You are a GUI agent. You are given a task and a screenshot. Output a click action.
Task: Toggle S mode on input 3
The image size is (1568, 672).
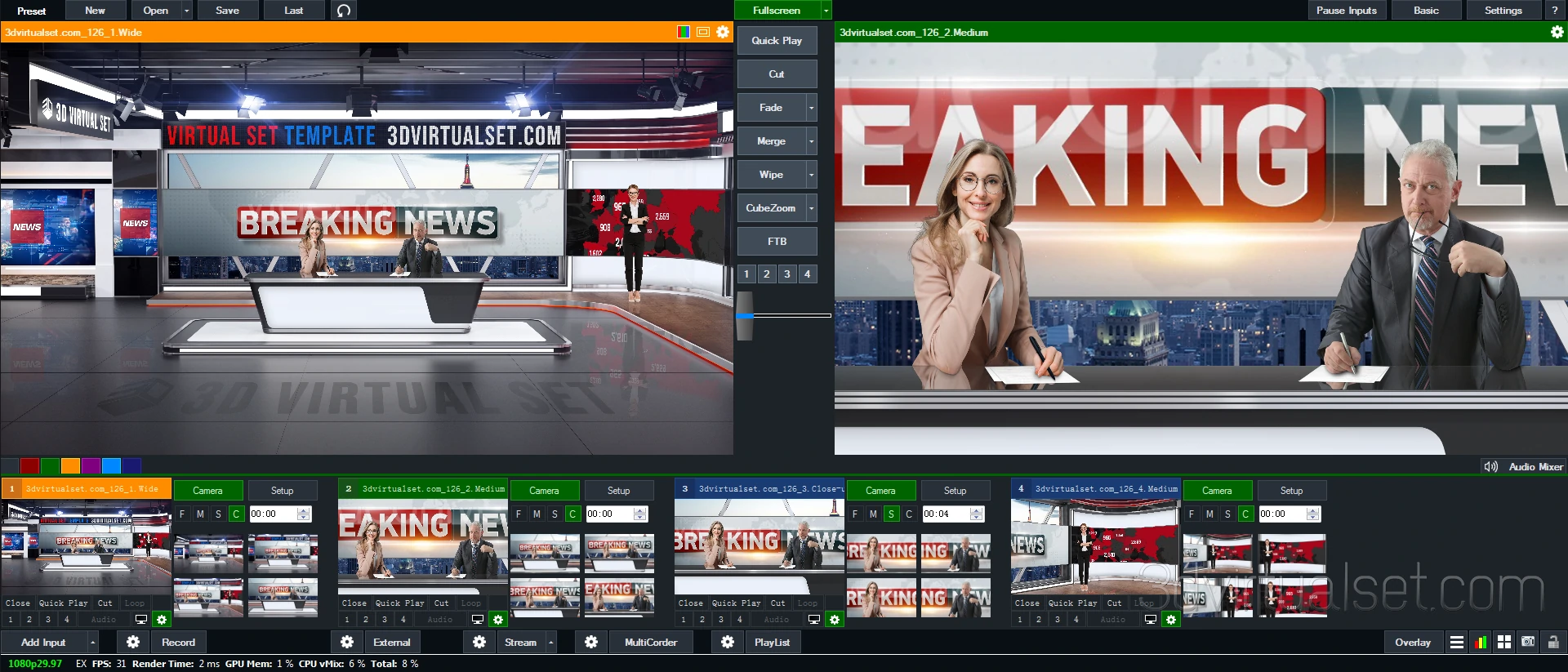point(891,514)
